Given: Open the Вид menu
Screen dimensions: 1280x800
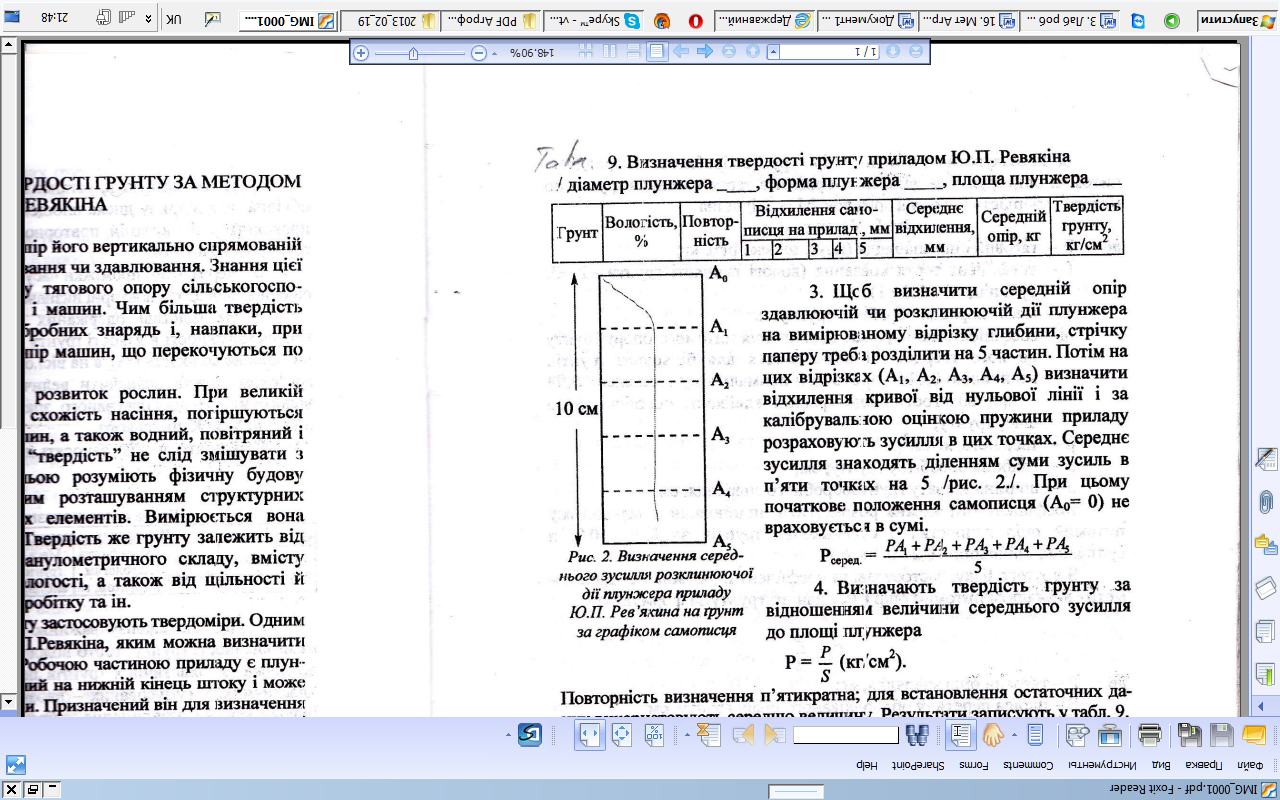Looking at the screenshot, I should [x=1162, y=765].
